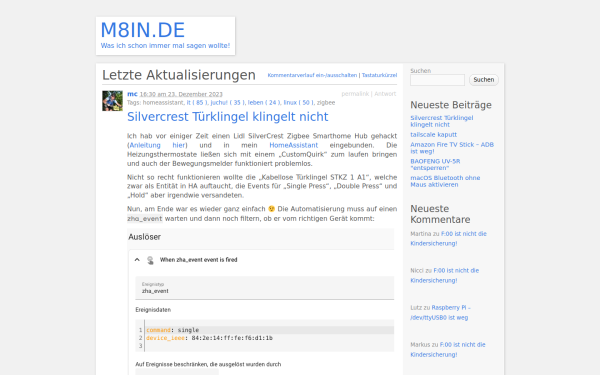The height and width of the screenshot is (375, 600).
Task: Open tag 'juchu! ( 35 )'
Action: pos(227,103)
